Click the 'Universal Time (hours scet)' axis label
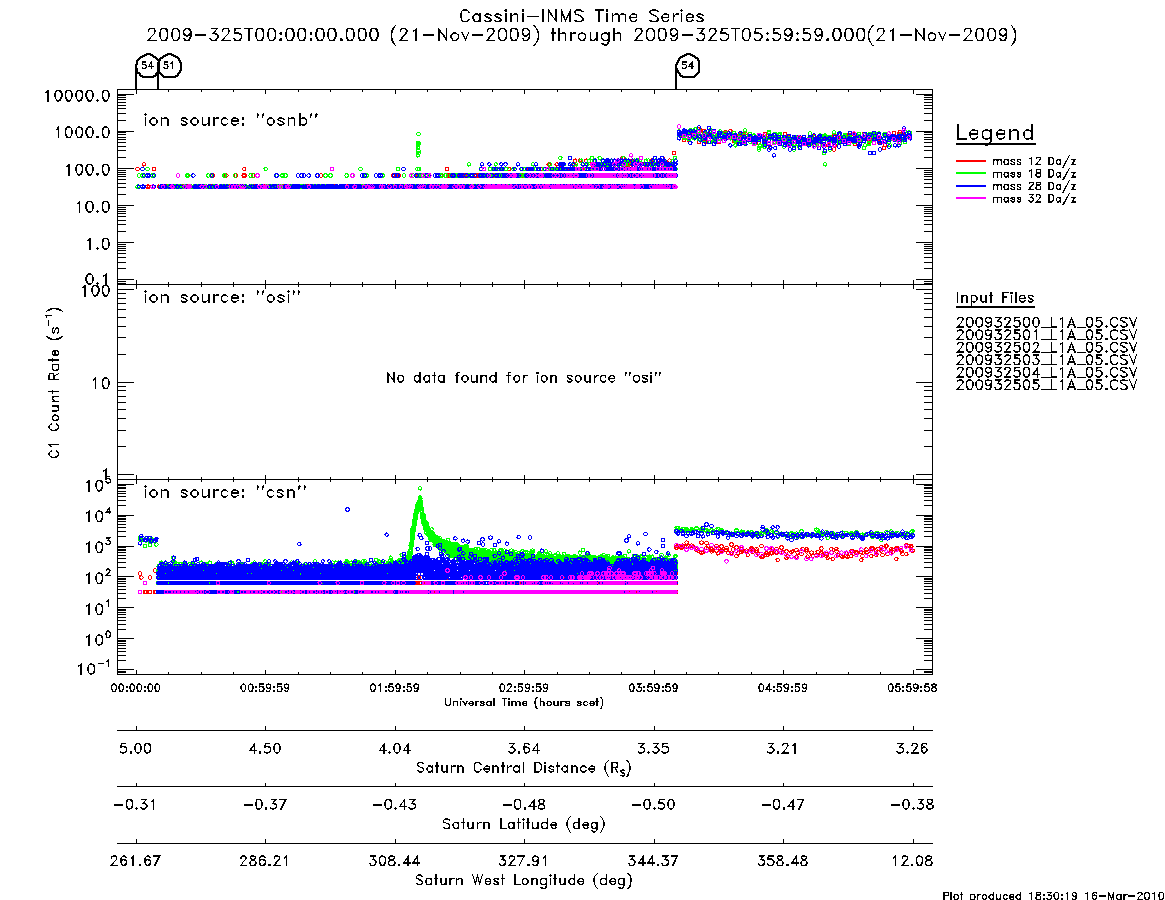 tap(524, 702)
